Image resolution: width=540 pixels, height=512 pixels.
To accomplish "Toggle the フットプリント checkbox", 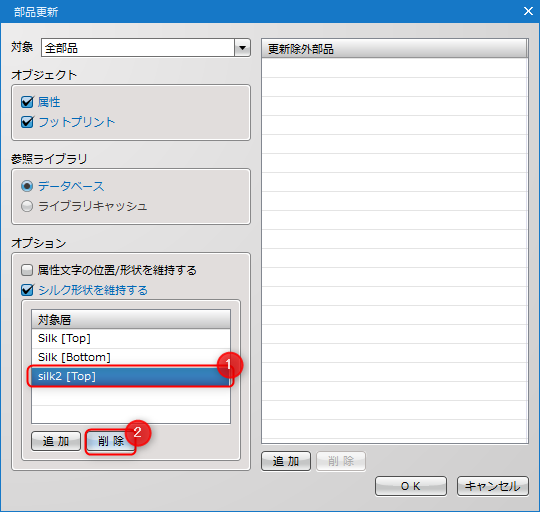I will [x=27, y=122].
